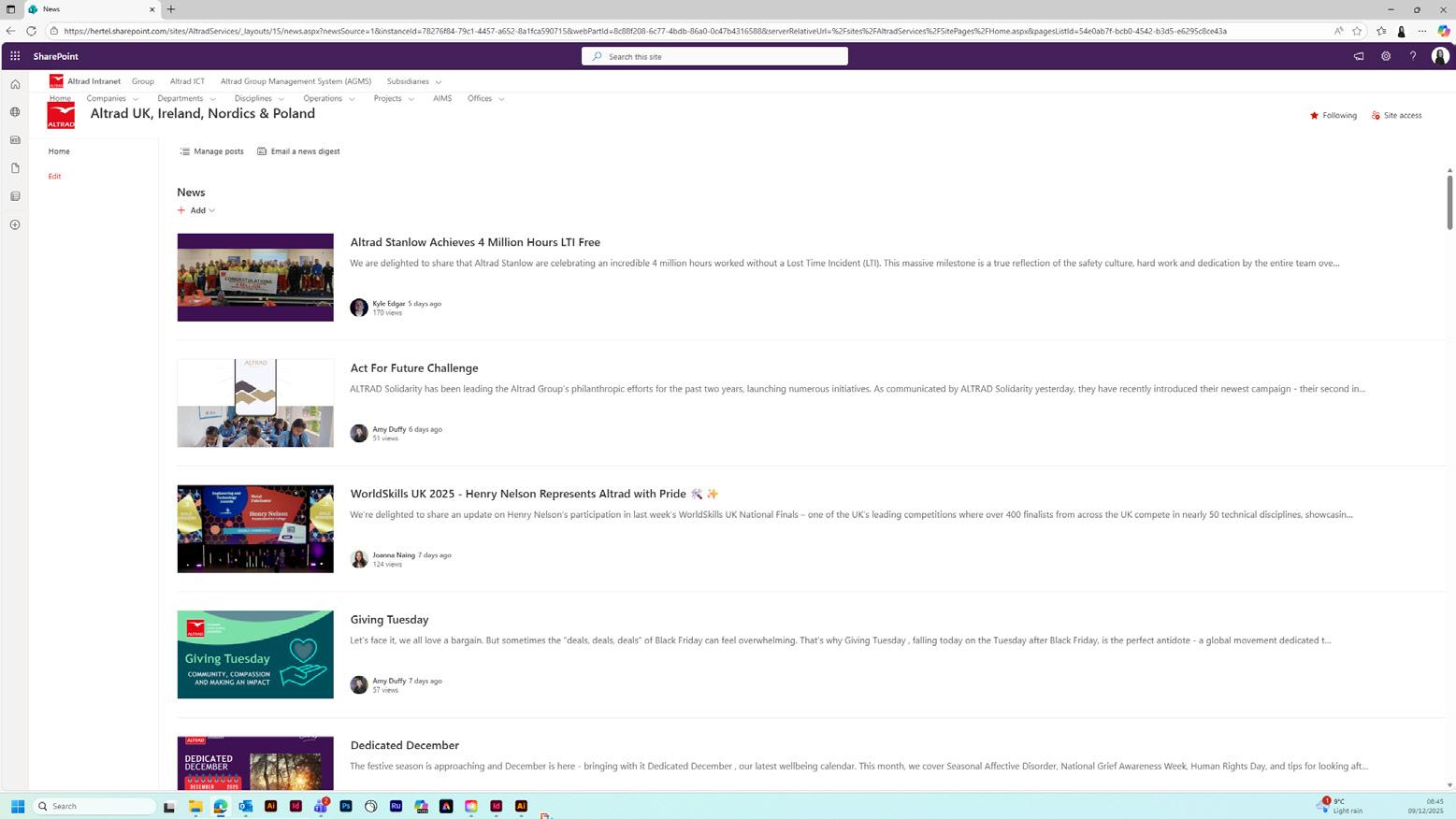This screenshot has height=819, width=1456.
Task: Open a new browser tab
Action: (x=171, y=9)
